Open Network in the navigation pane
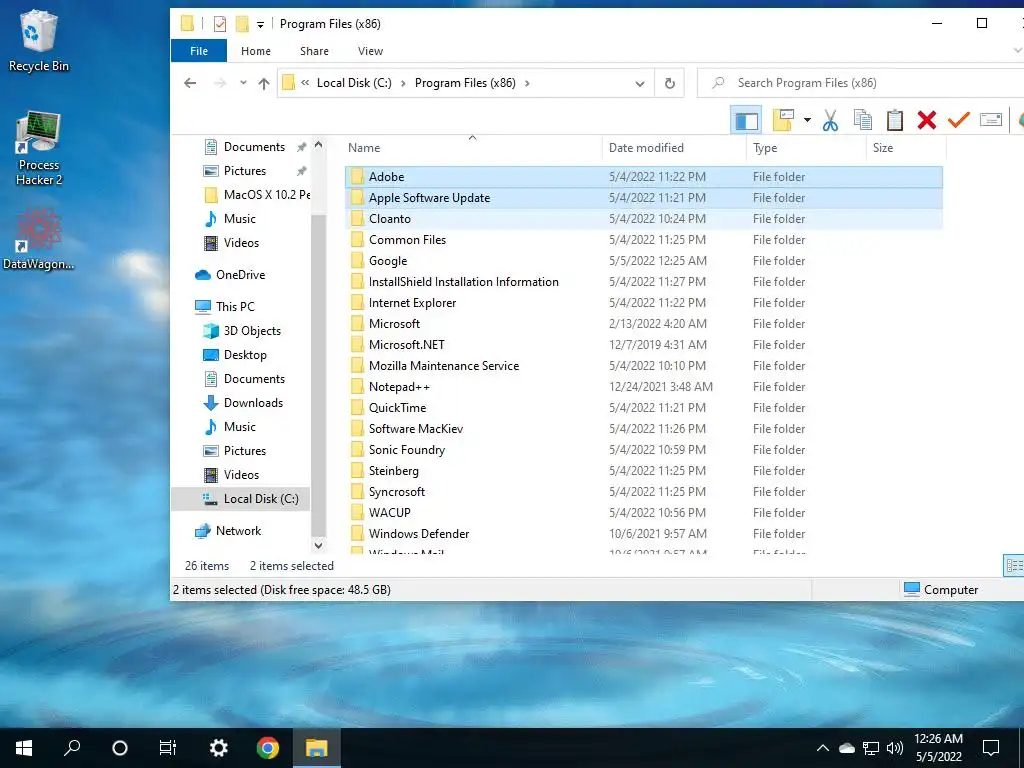Screen dimensions: 1024x768 (229, 531)
